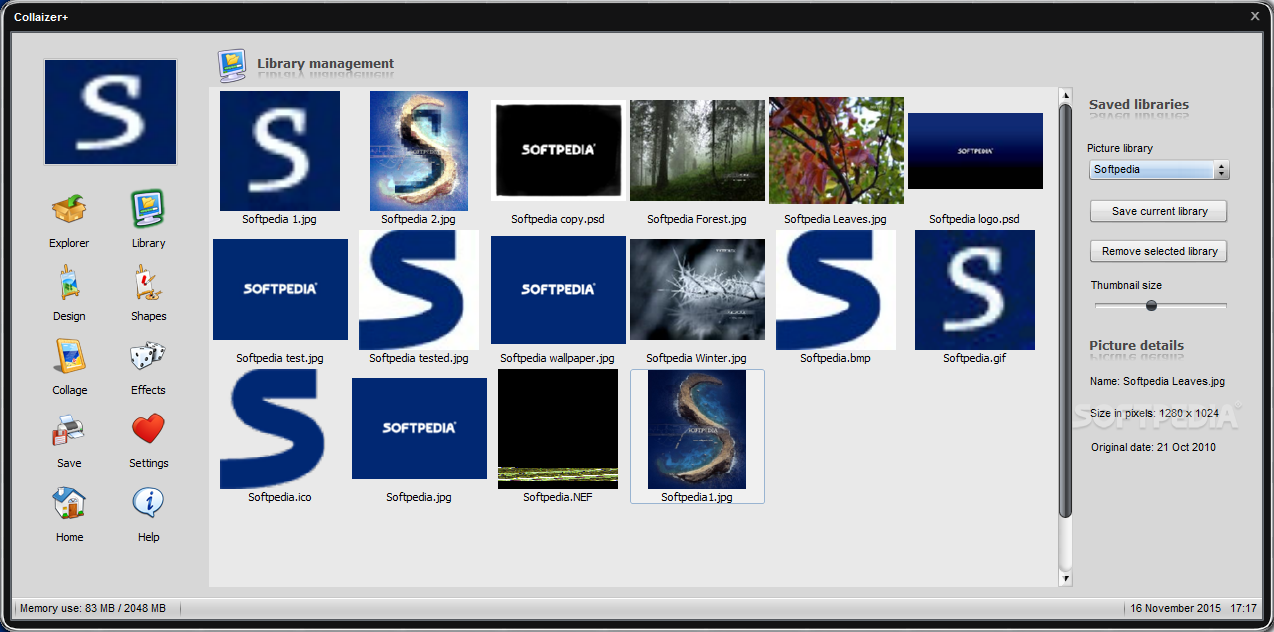Open the Library panel icon
The width and height of the screenshot is (1274, 632).
pyautogui.click(x=148, y=210)
